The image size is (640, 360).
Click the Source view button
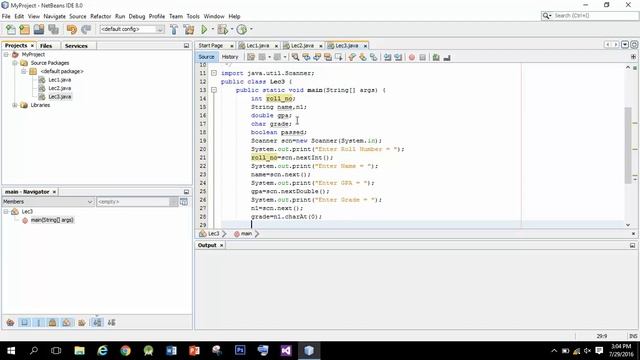[206, 57]
